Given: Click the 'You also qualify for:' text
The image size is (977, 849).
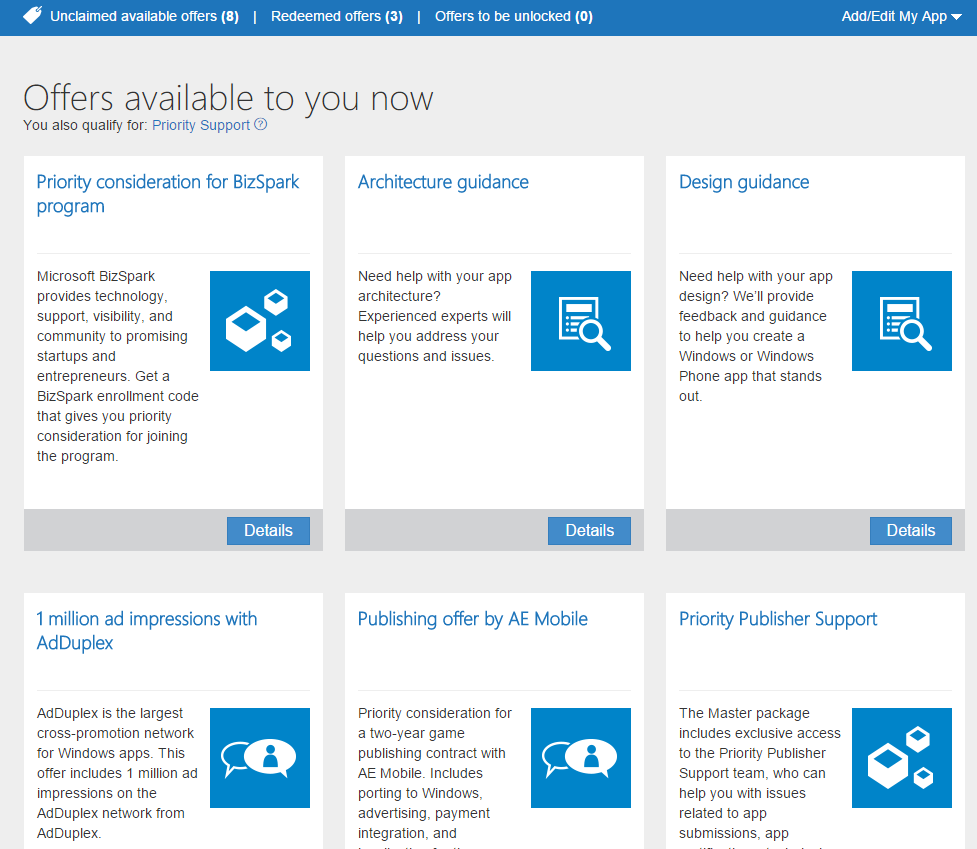Looking at the screenshot, I should tap(85, 125).
